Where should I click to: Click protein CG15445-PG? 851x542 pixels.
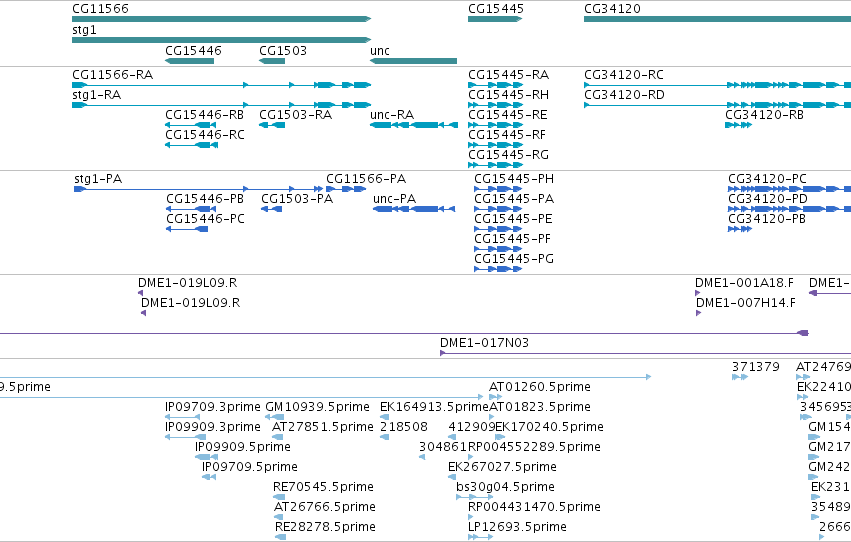pos(498,269)
